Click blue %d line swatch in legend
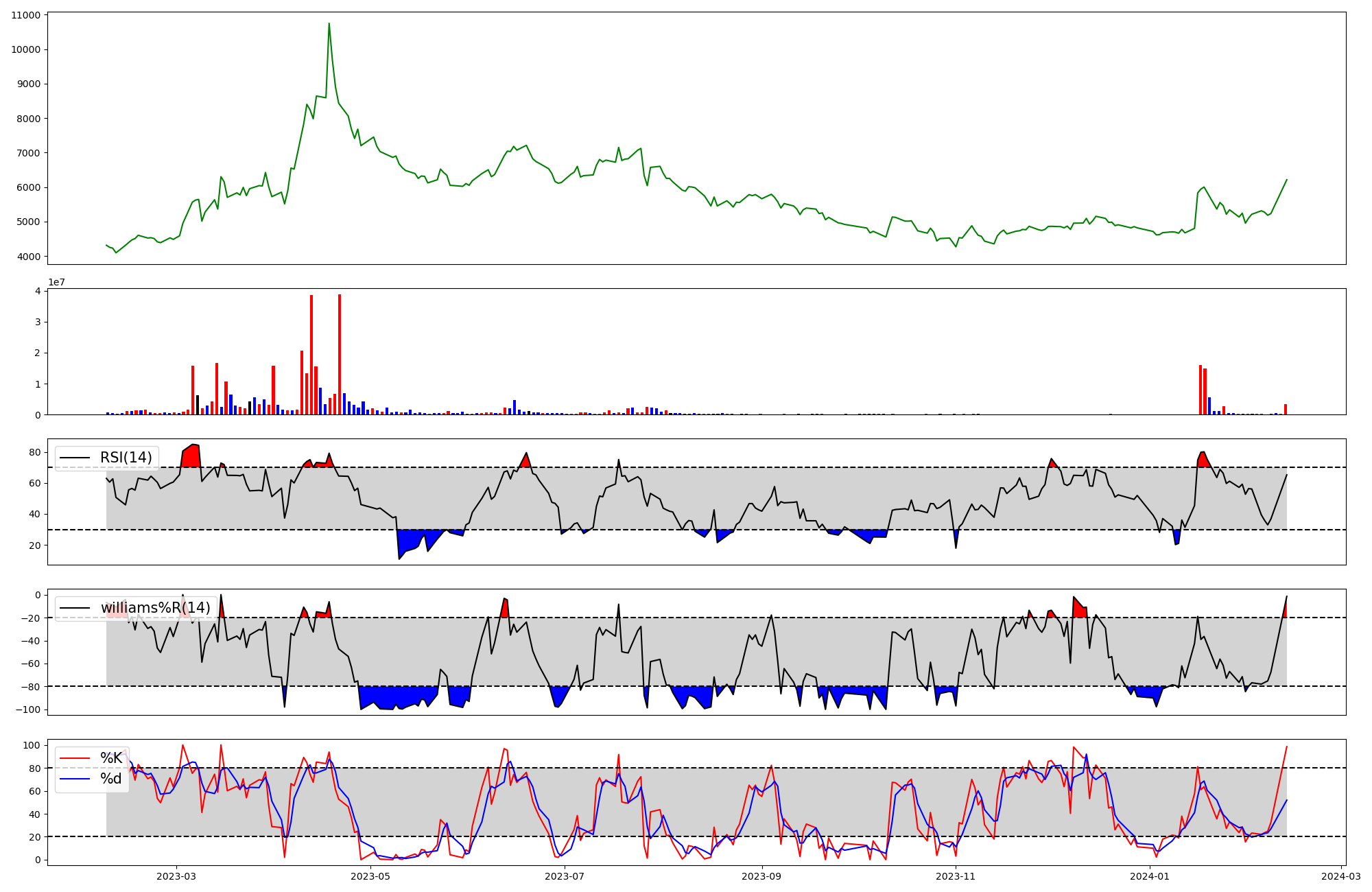1372x892 pixels. 75,779
